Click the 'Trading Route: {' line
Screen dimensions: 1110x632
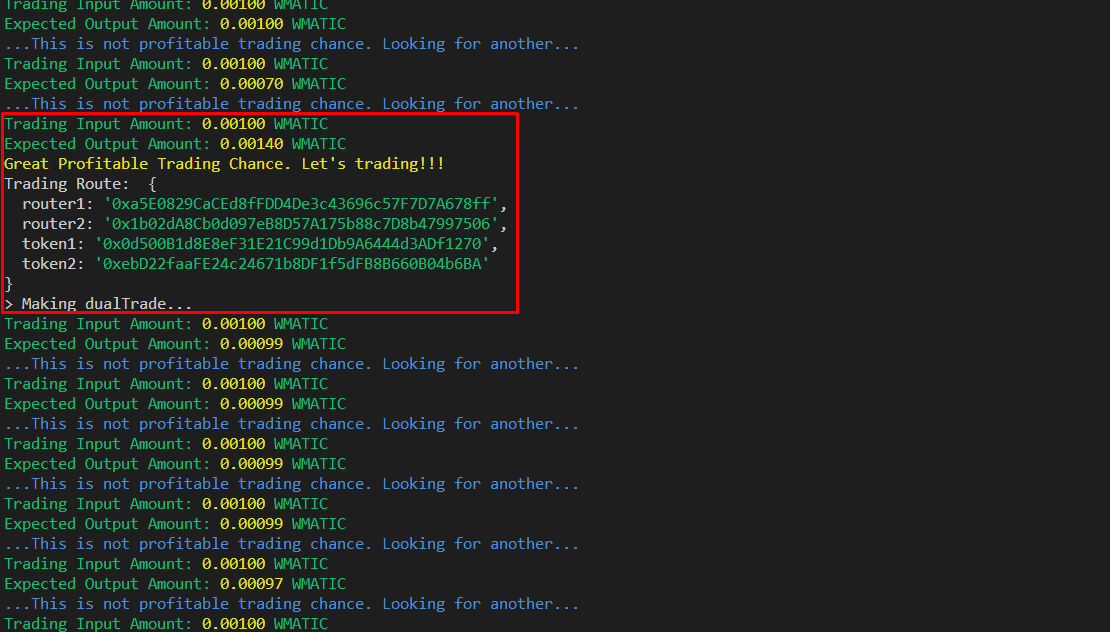80,184
